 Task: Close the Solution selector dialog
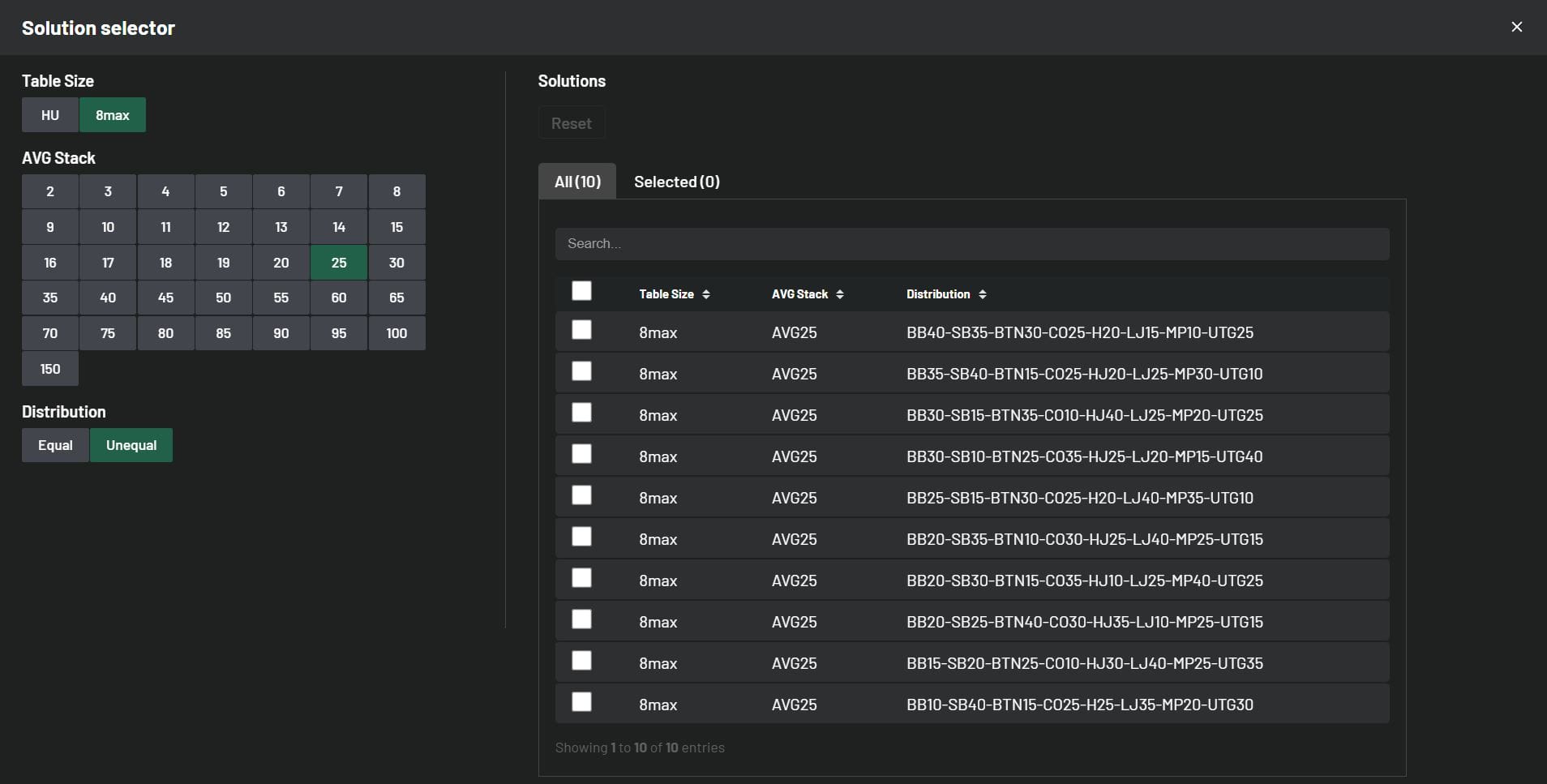[1516, 27]
